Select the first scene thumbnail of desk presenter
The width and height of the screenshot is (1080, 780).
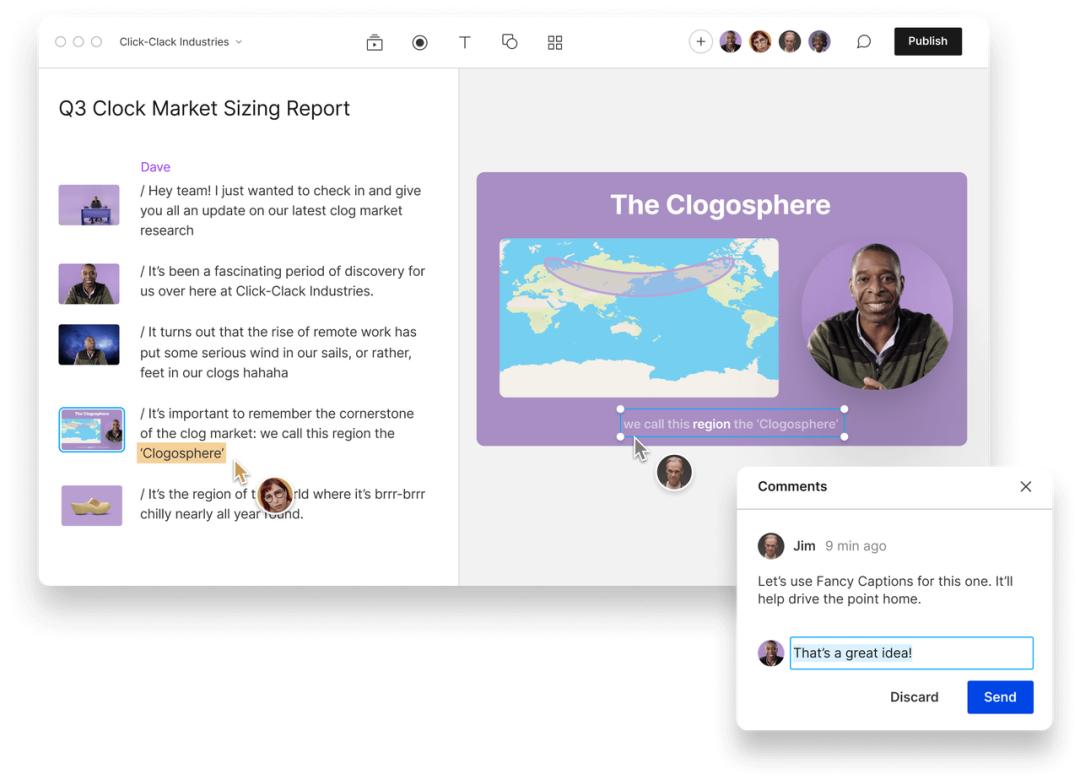89,205
